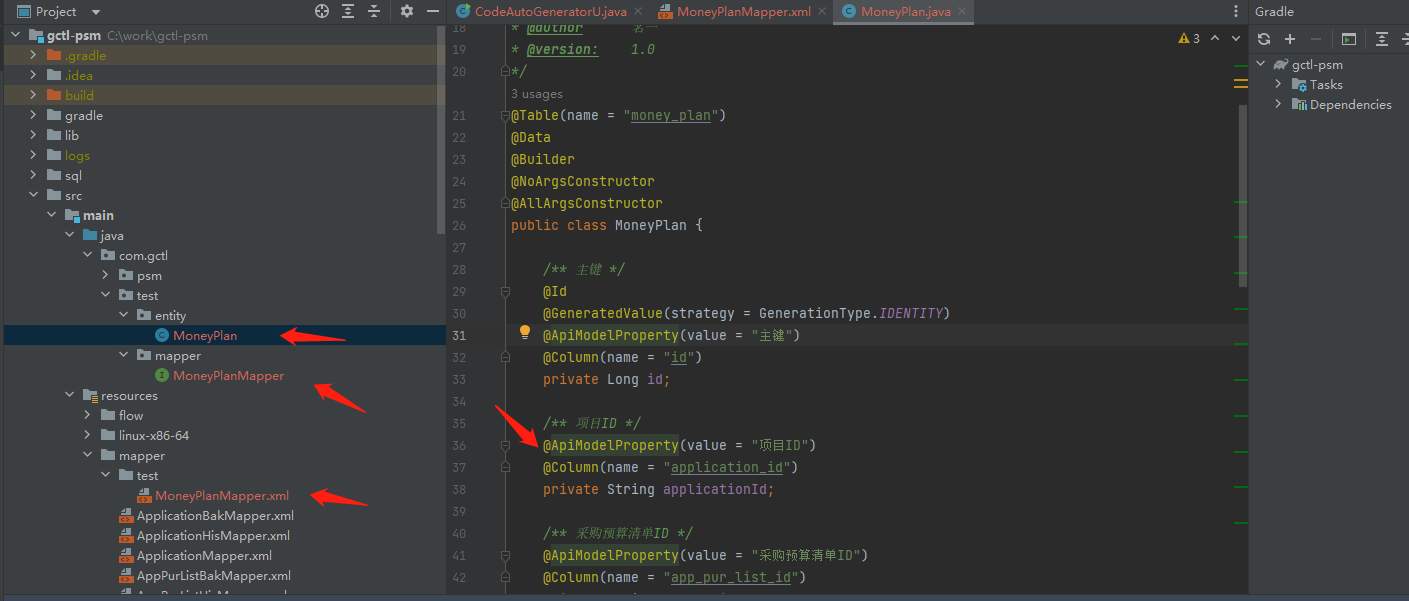The height and width of the screenshot is (601, 1409).
Task: Expand the psm package
Action: [x=106, y=276]
